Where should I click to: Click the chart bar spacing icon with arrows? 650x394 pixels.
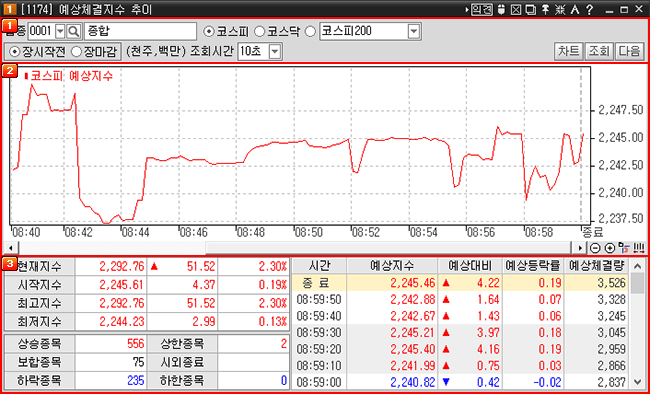[640, 248]
